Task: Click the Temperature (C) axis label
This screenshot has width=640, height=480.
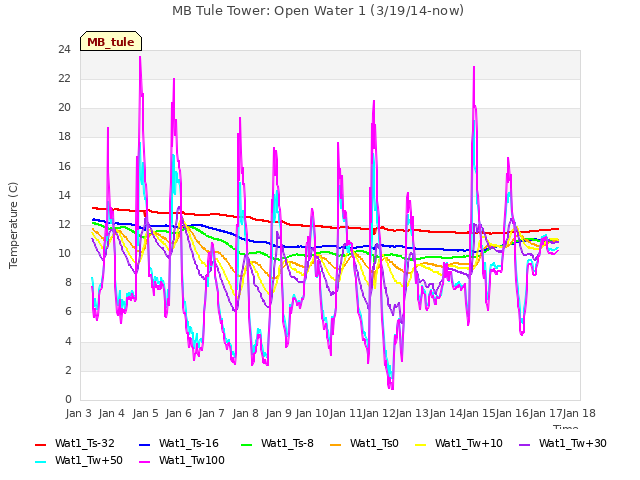Action: click(x=13, y=225)
